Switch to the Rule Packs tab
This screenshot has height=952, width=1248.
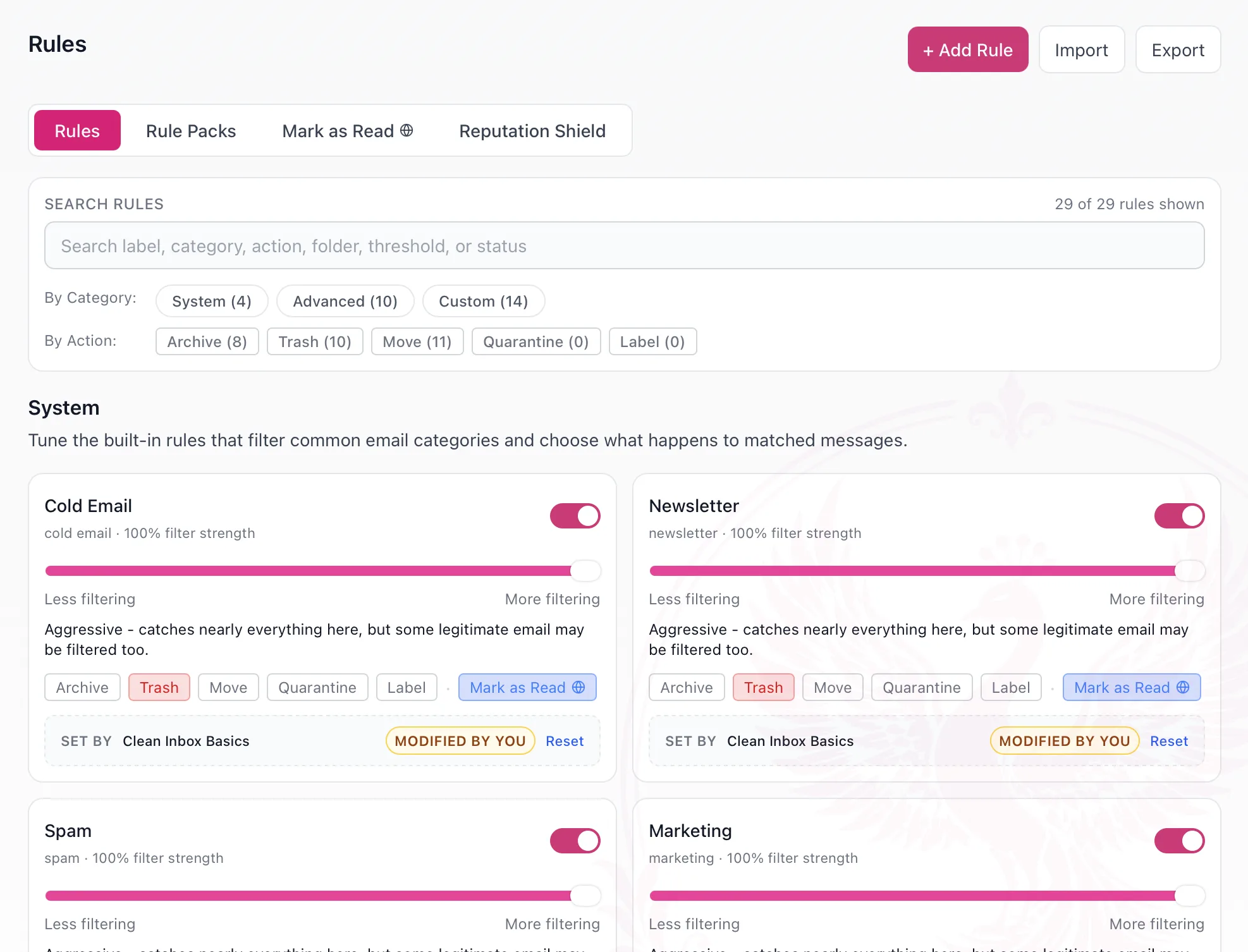coord(191,130)
